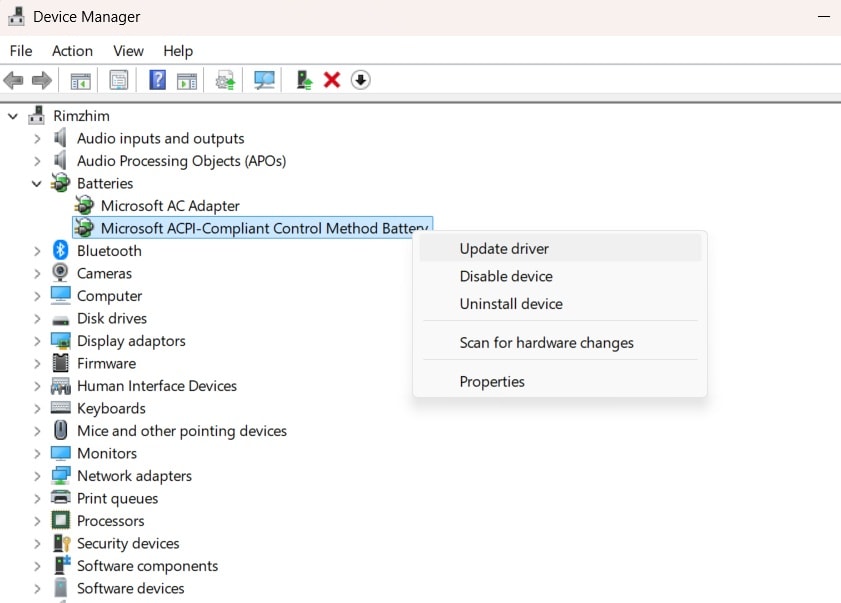Click the Mice and pointing devices icon
The image size is (841, 603).
[x=61, y=430]
